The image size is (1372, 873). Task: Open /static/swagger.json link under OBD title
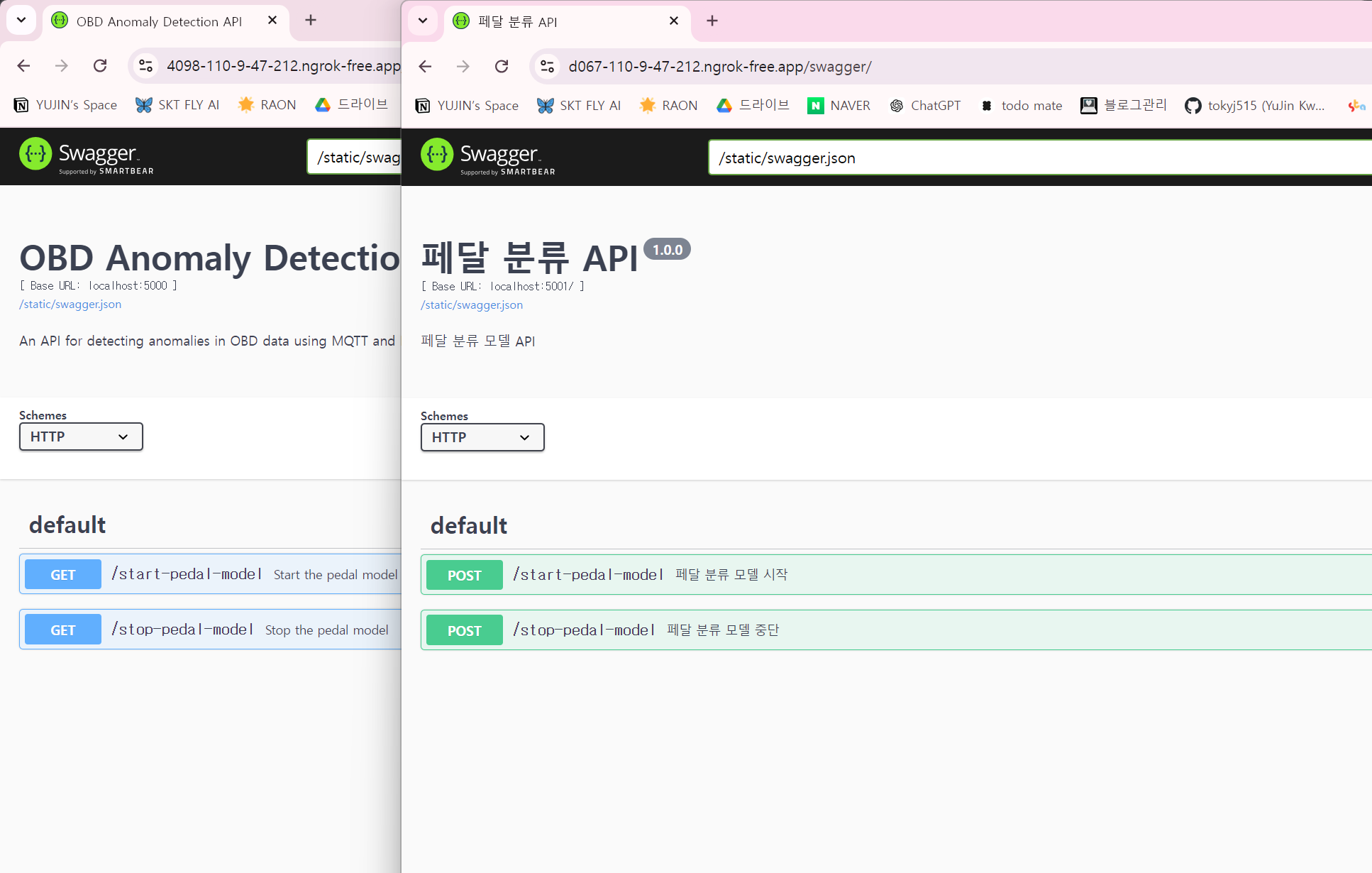click(x=70, y=304)
